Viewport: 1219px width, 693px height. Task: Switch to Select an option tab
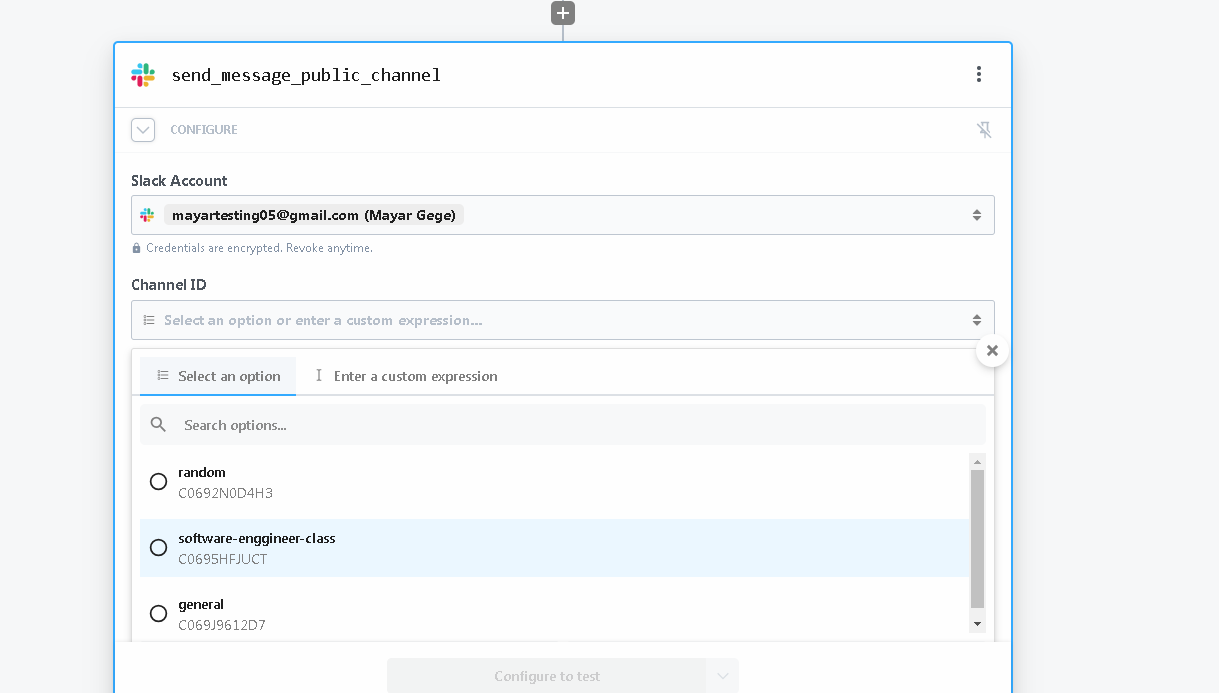click(x=218, y=376)
